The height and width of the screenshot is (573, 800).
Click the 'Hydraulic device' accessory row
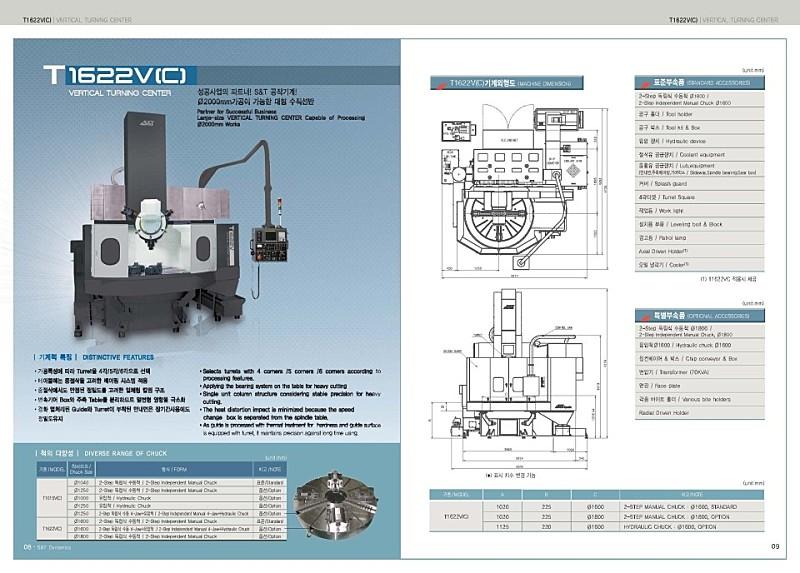(699, 141)
